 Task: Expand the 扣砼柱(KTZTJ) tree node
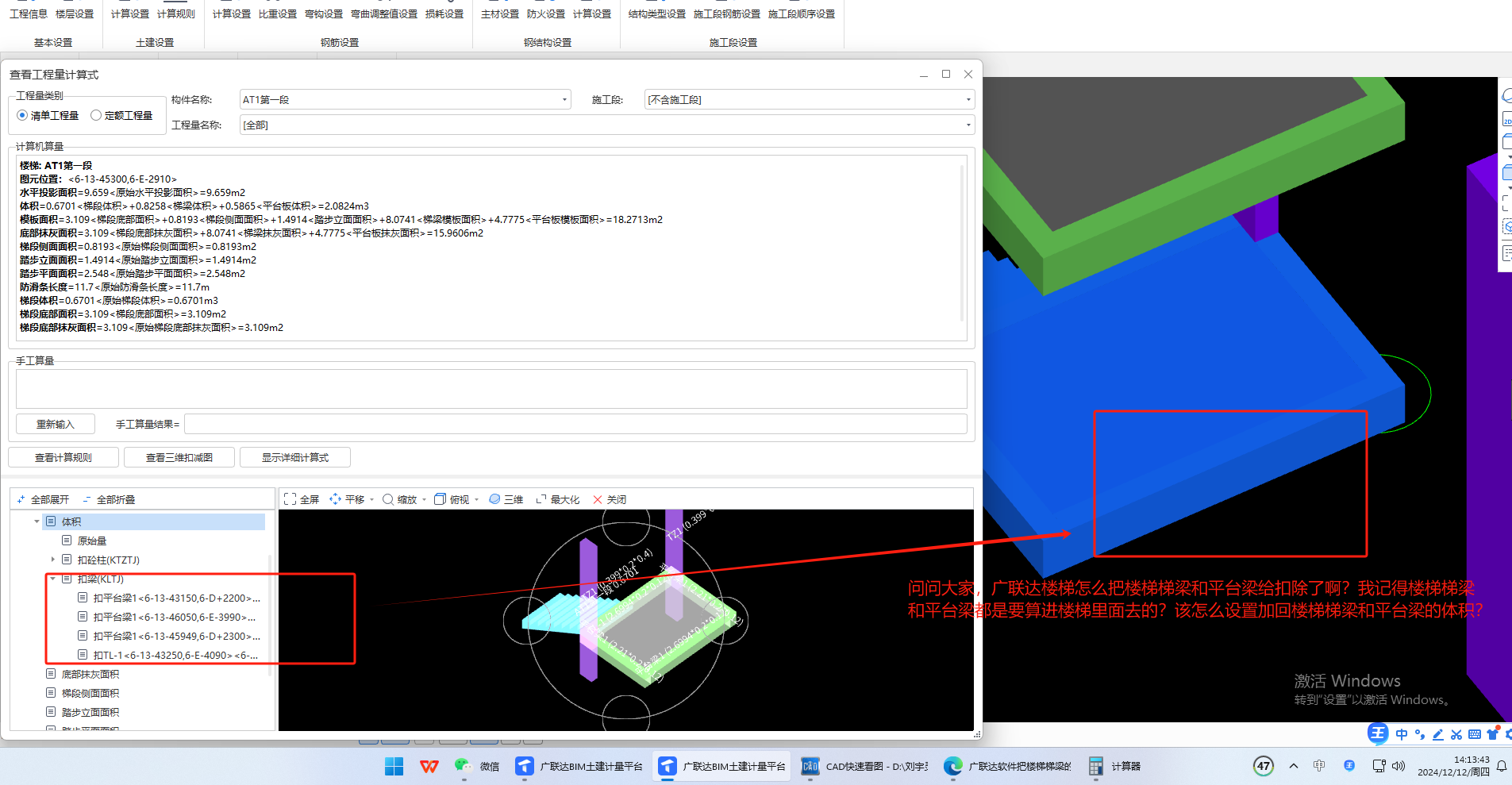[x=53, y=560]
